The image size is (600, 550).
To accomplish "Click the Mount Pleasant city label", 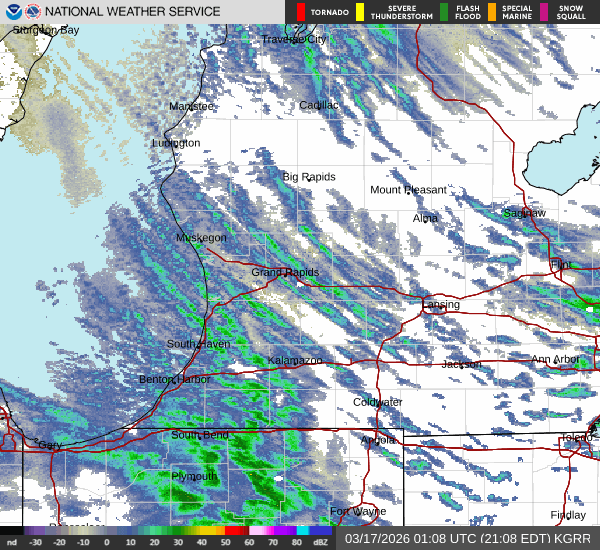I will [x=408, y=190].
